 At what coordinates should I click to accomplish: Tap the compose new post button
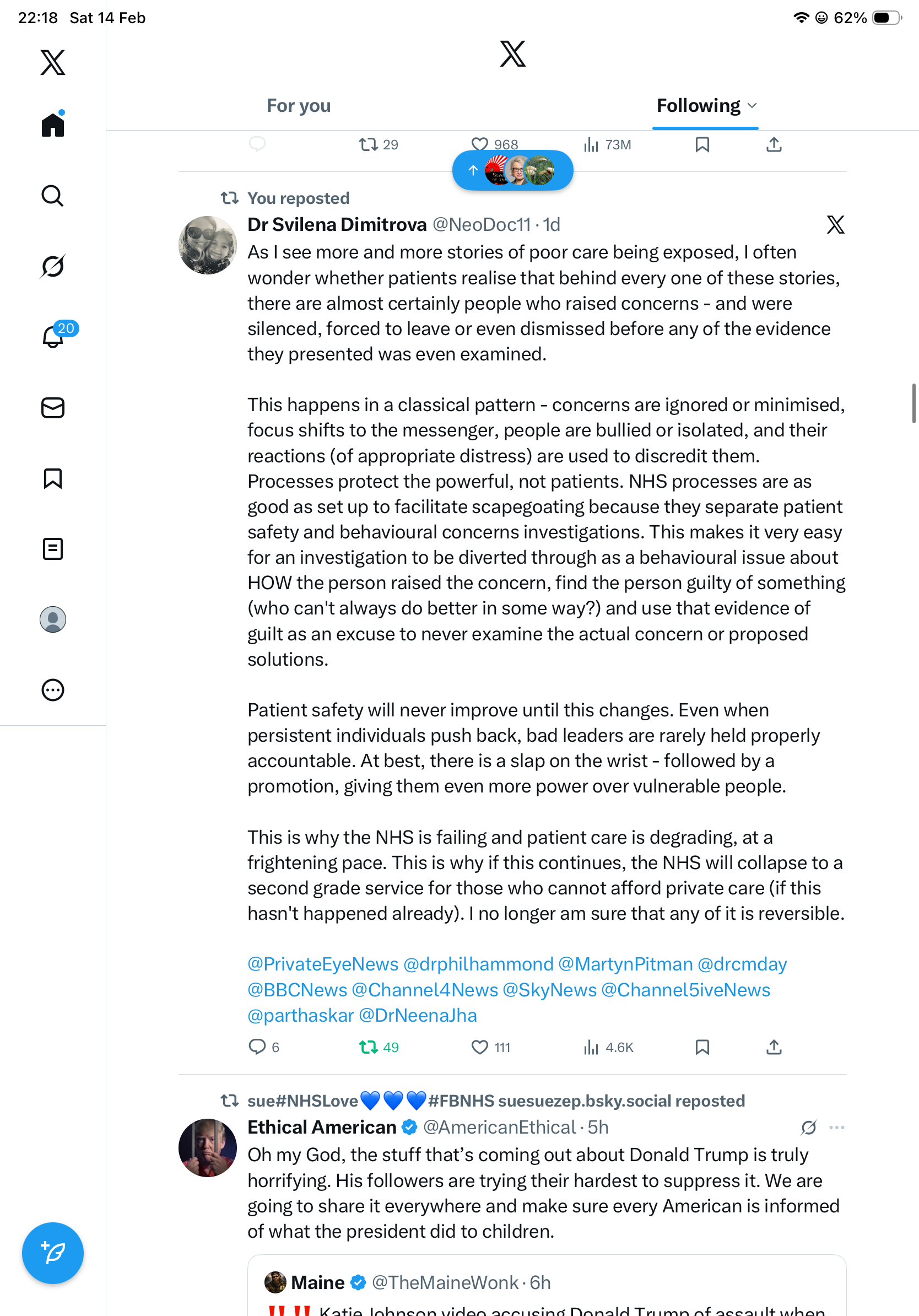tap(53, 1253)
